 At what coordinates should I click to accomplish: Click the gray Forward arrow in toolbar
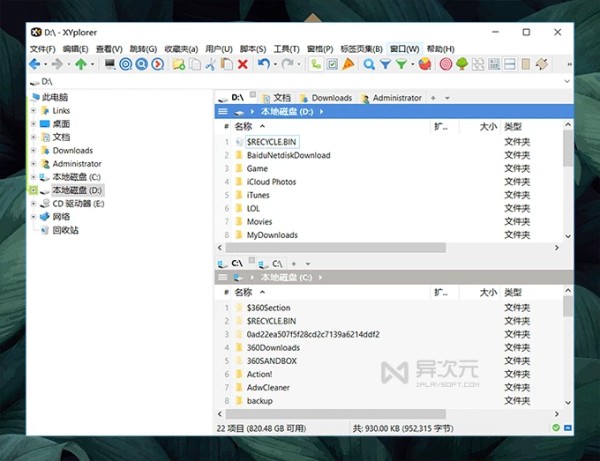(x=57, y=64)
